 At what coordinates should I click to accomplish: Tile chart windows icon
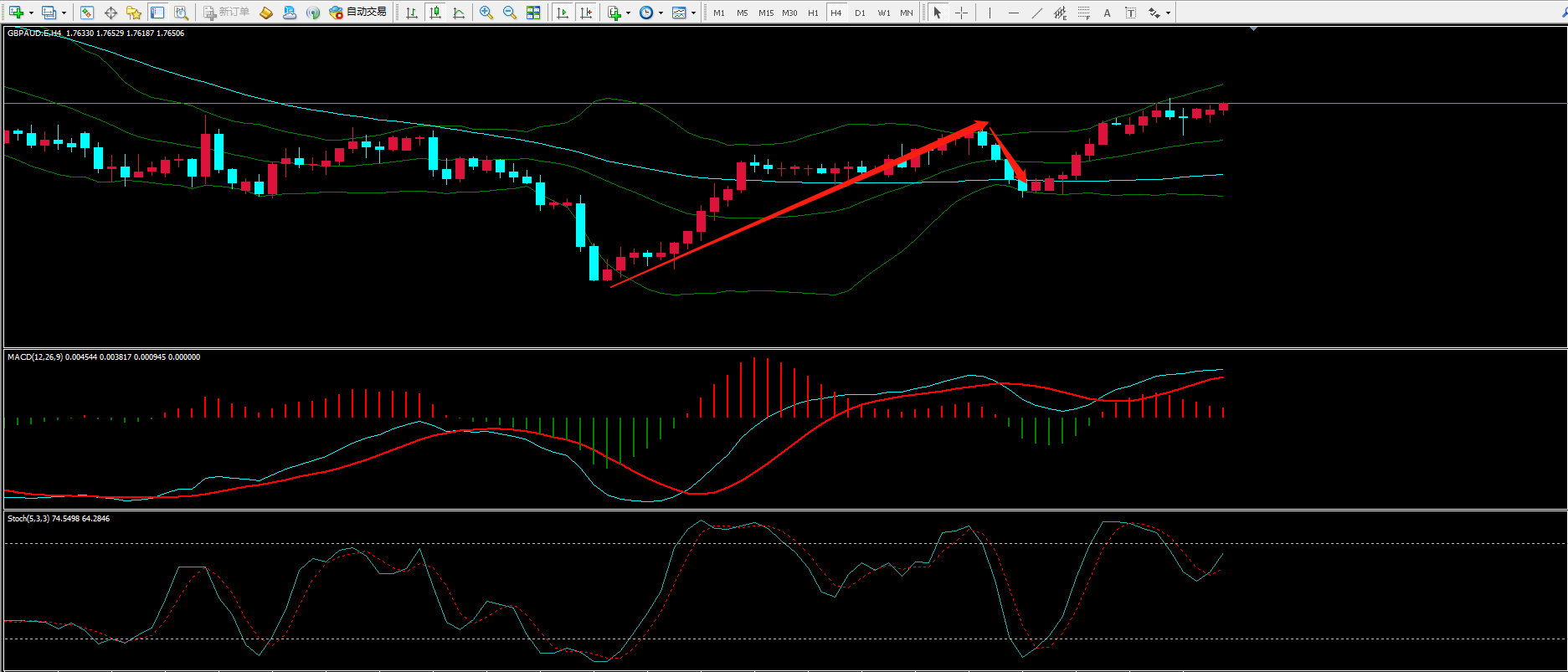tap(533, 13)
